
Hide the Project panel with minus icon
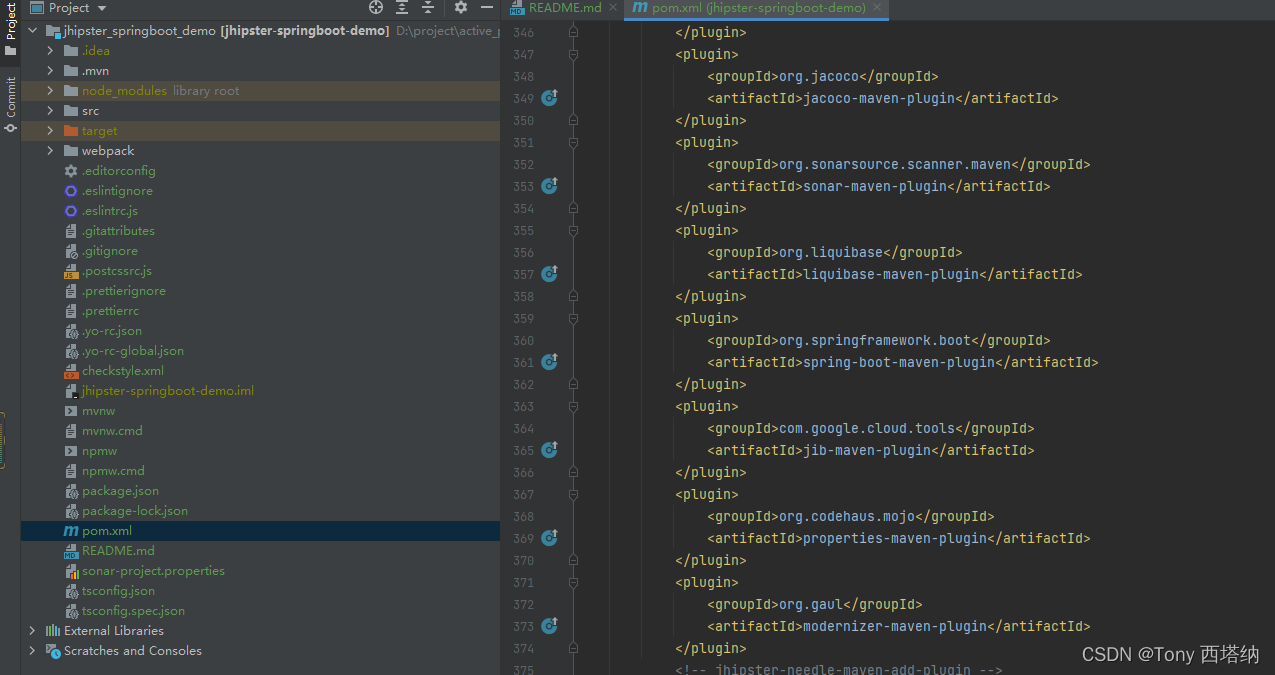(486, 7)
